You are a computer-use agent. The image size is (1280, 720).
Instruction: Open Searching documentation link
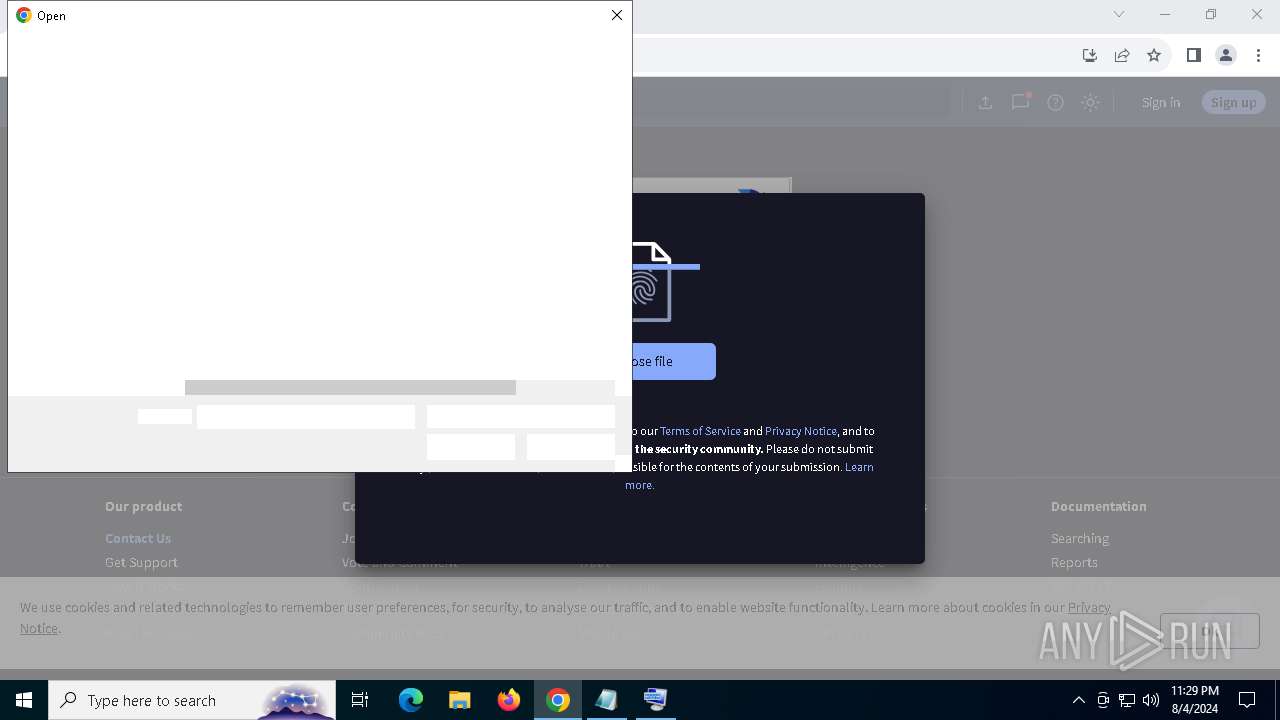(x=1080, y=538)
